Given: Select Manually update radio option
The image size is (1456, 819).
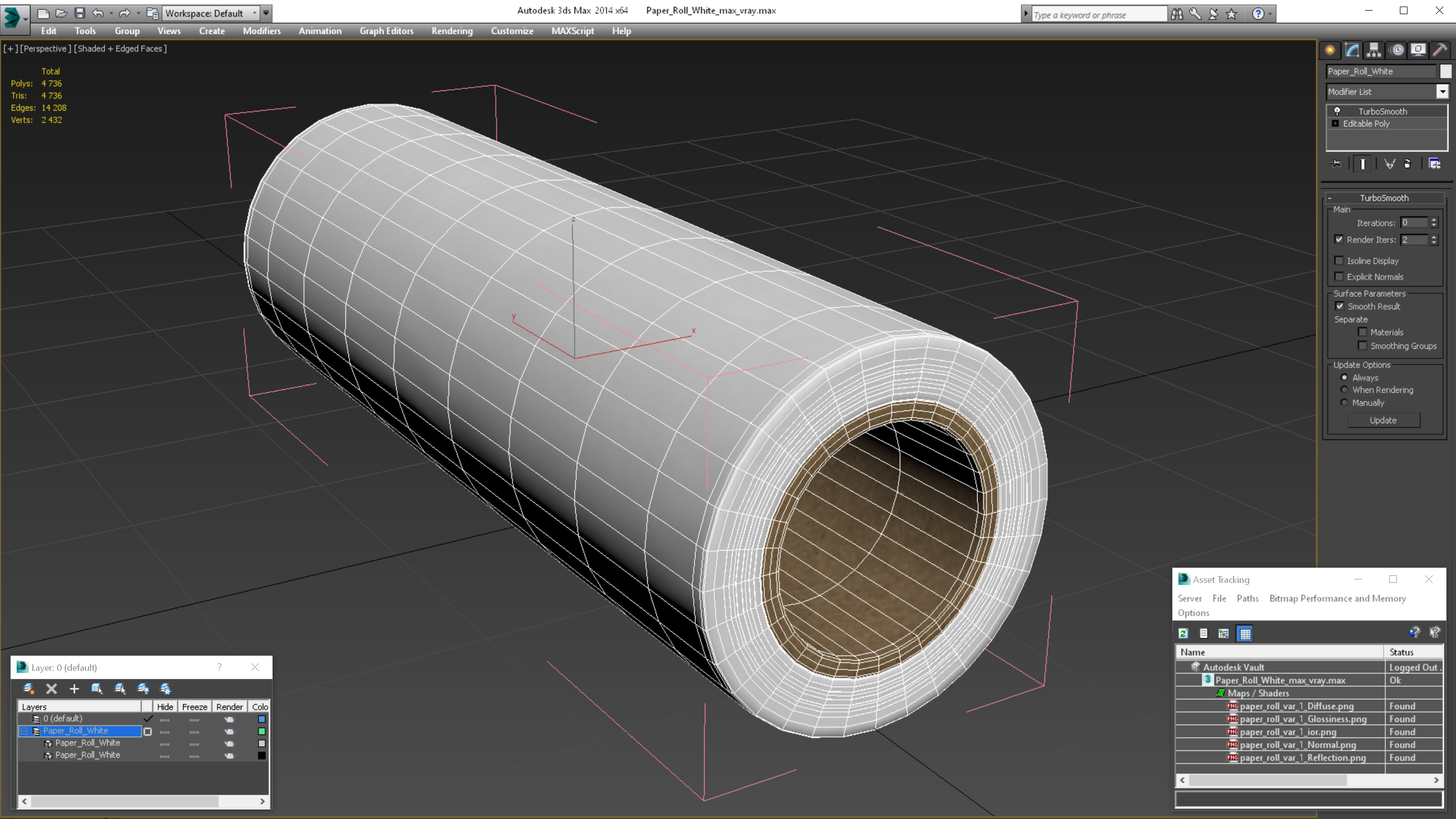Looking at the screenshot, I should 1345,403.
